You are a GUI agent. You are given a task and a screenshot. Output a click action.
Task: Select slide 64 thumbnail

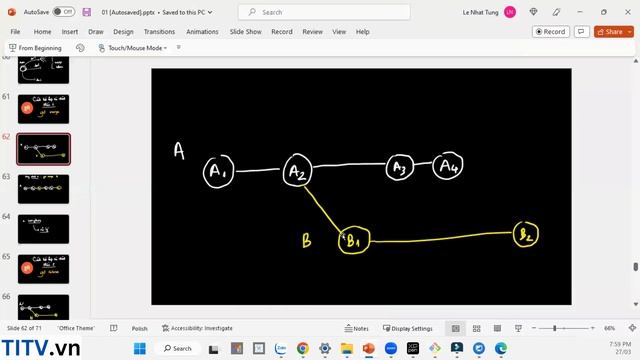(43, 229)
